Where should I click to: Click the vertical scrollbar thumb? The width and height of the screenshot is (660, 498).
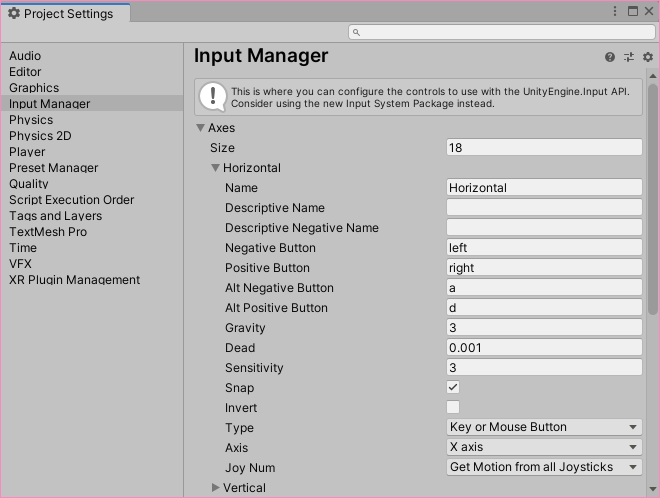[653, 199]
